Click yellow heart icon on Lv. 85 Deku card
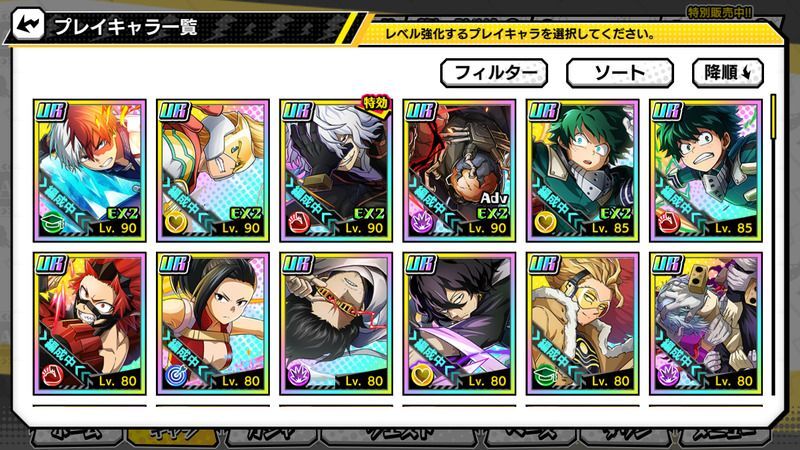 pos(545,223)
